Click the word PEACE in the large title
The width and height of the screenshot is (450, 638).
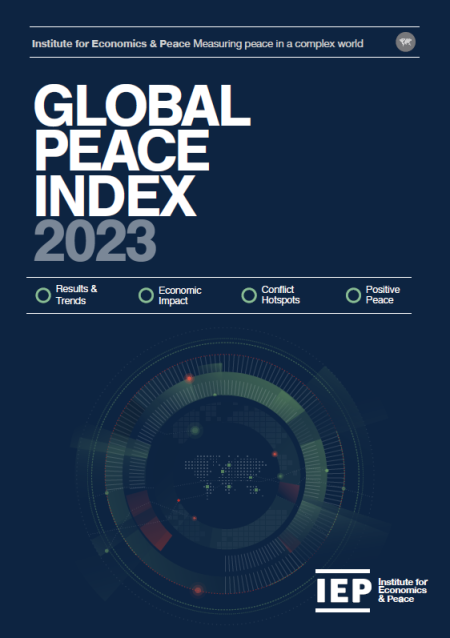coord(122,151)
